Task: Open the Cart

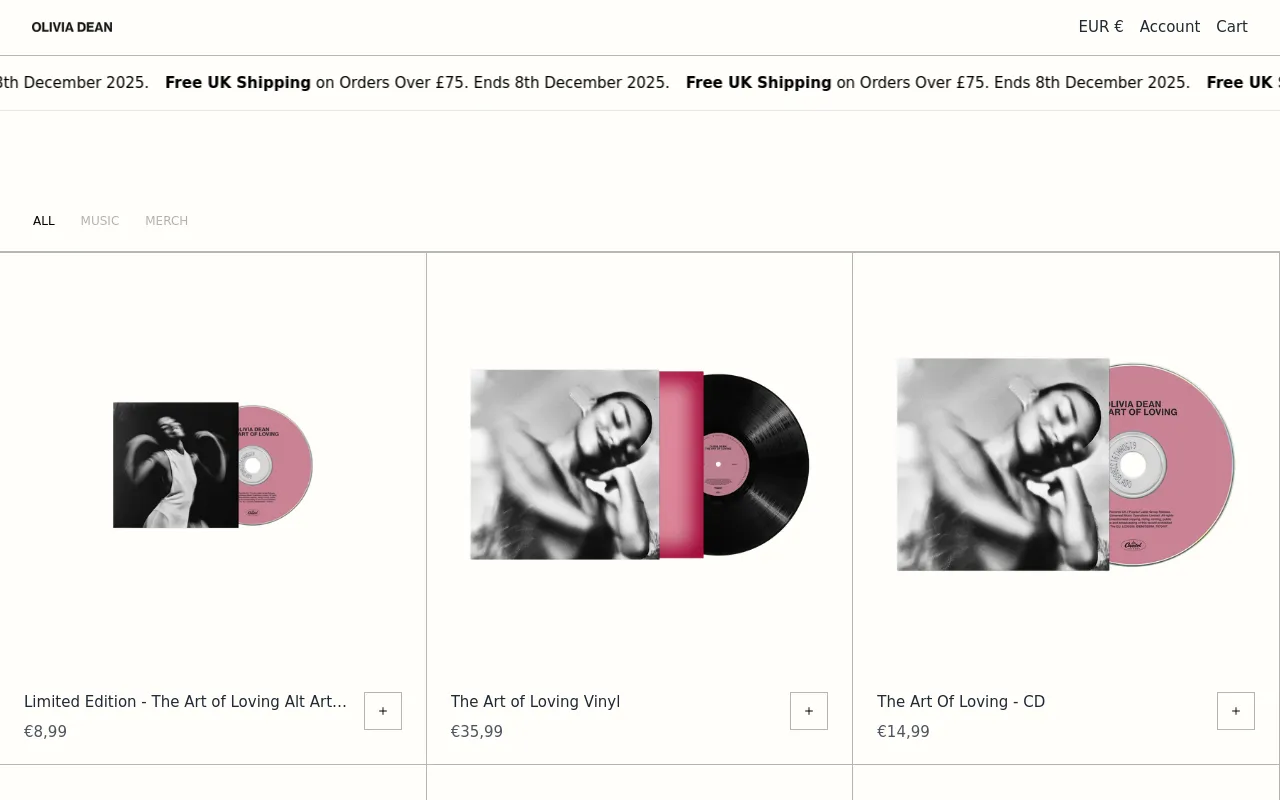Action: click(1231, 27)
